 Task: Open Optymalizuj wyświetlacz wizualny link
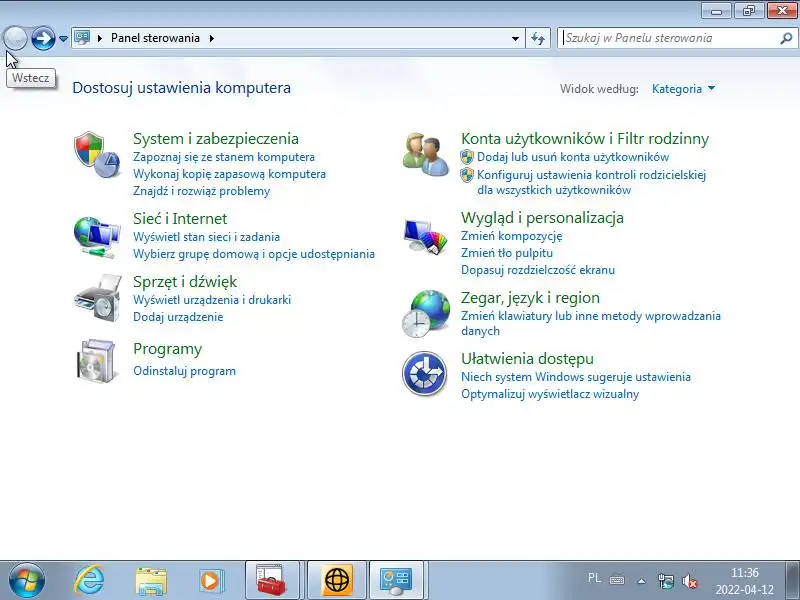coord(550,394)
